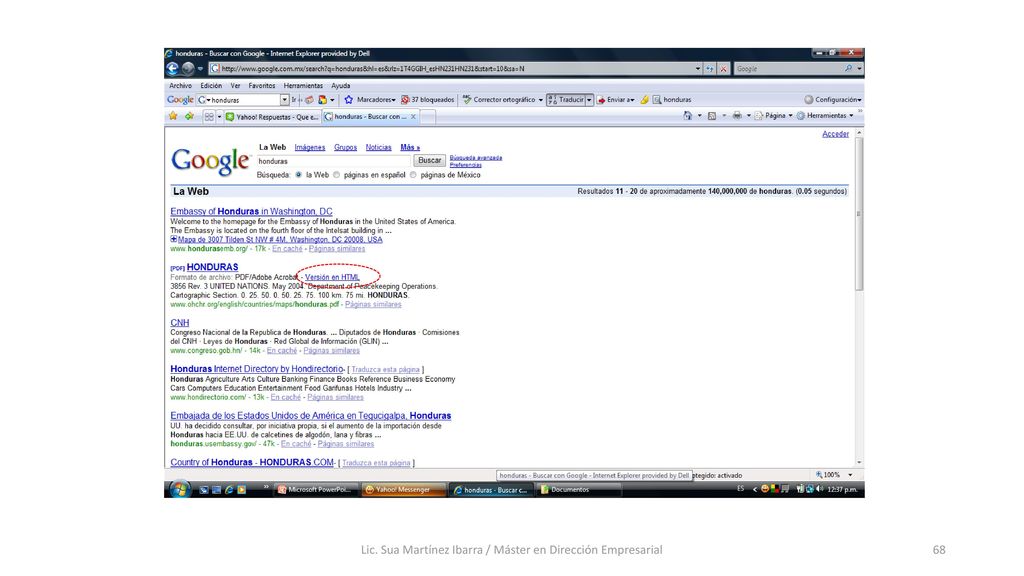Open Documentos taskbar button
The height and width of the screenshot is (576, 1024).
[x=578, y=489]
